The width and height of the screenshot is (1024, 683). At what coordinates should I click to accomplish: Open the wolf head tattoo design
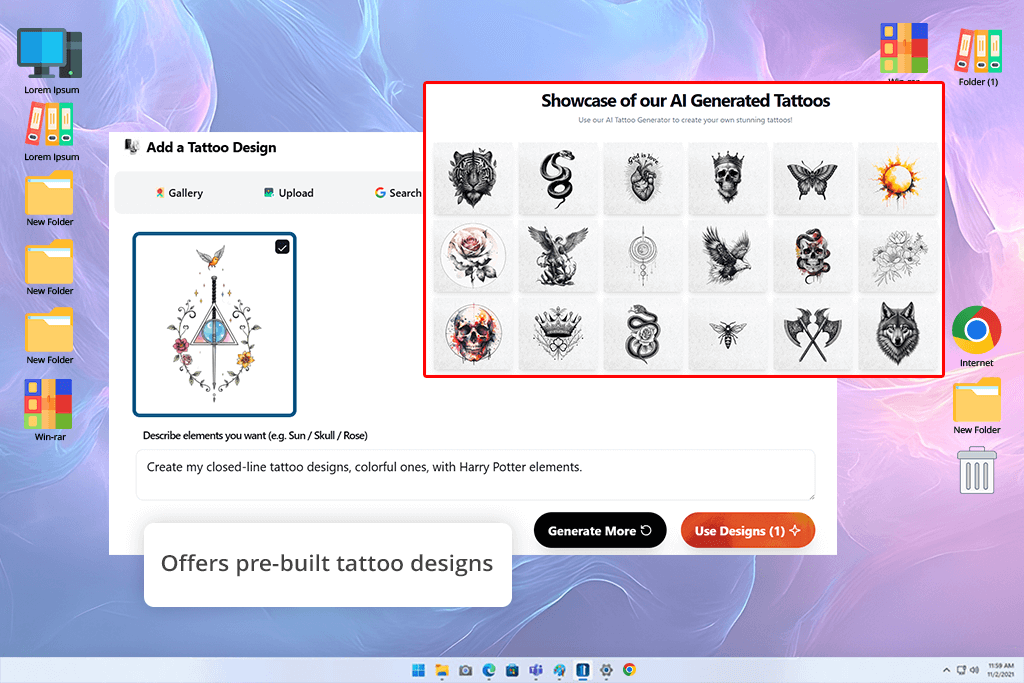[x=897, y=334]
